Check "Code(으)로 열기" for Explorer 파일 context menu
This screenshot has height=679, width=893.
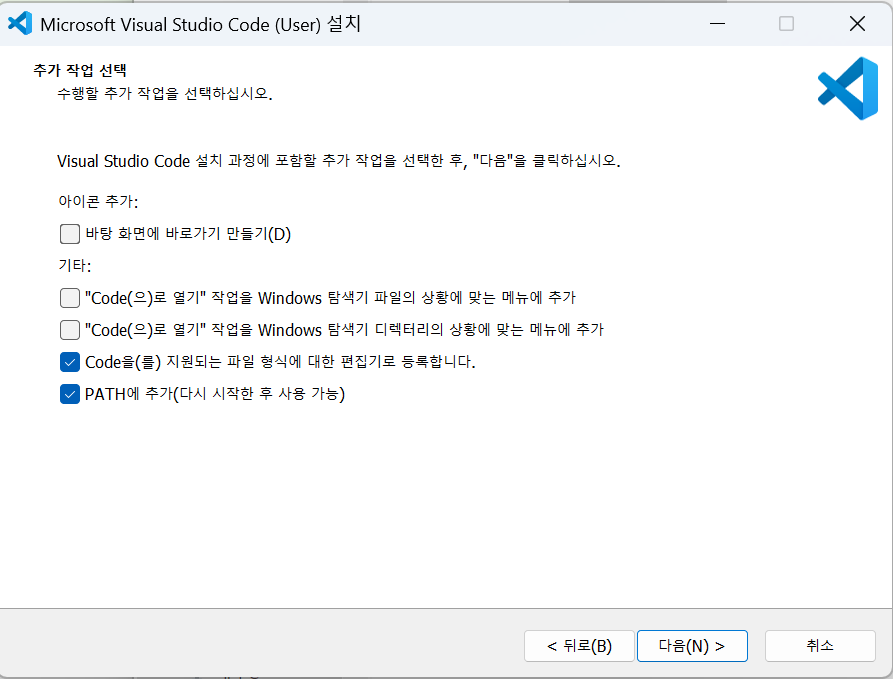(x=69, y=298)
